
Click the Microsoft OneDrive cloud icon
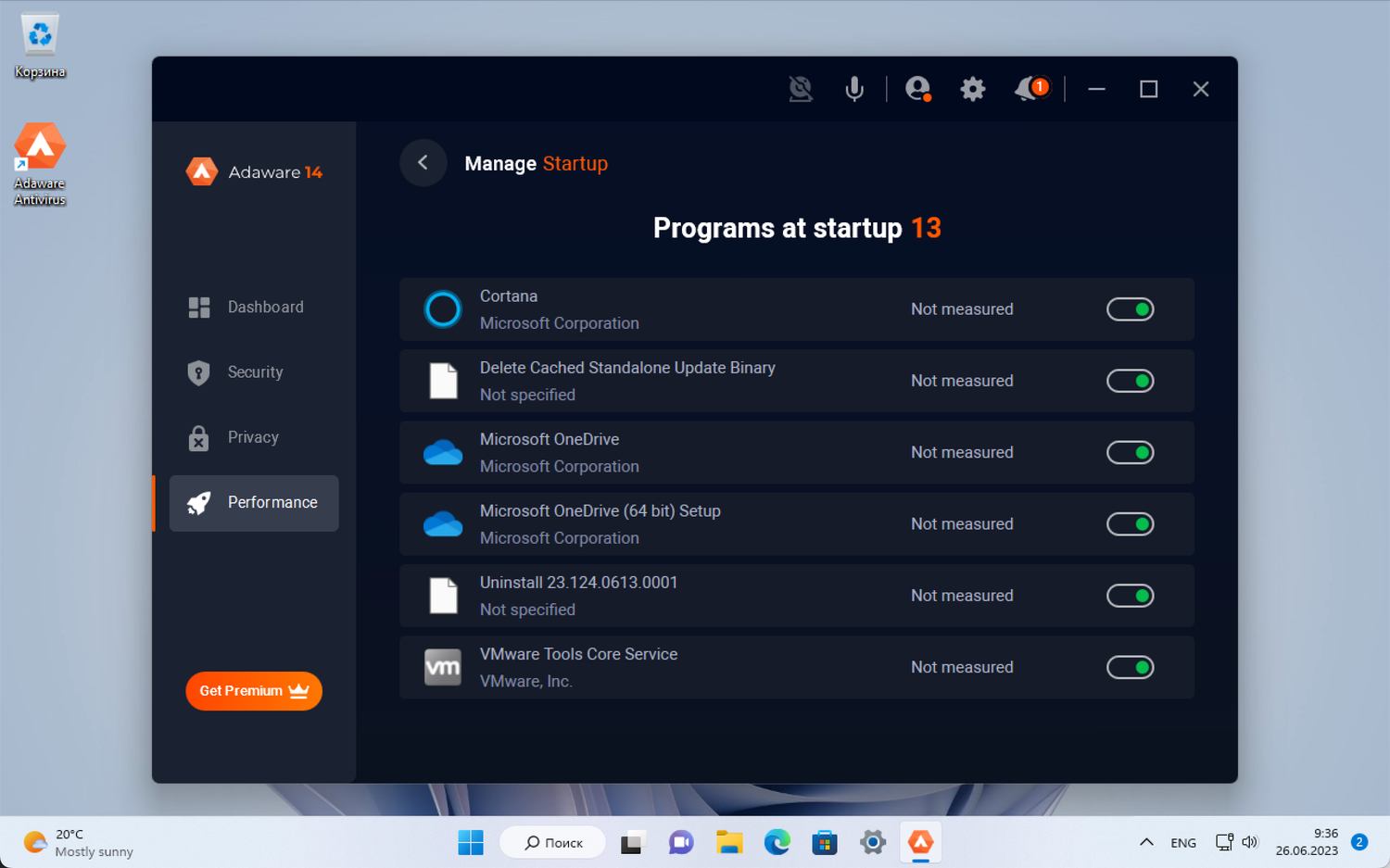click(443, 453)
